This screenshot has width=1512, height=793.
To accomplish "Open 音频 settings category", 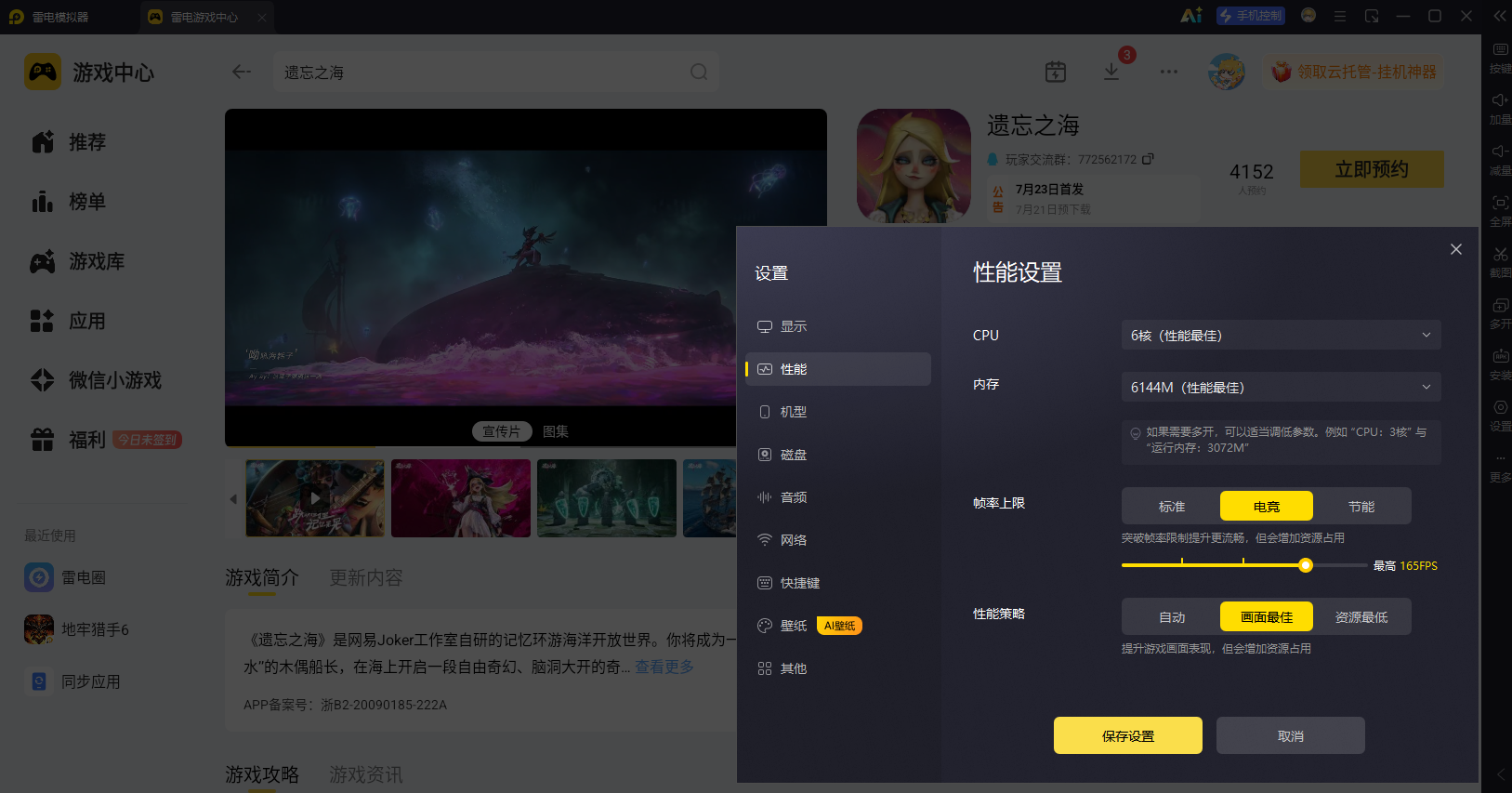I will tap(838, 497).
